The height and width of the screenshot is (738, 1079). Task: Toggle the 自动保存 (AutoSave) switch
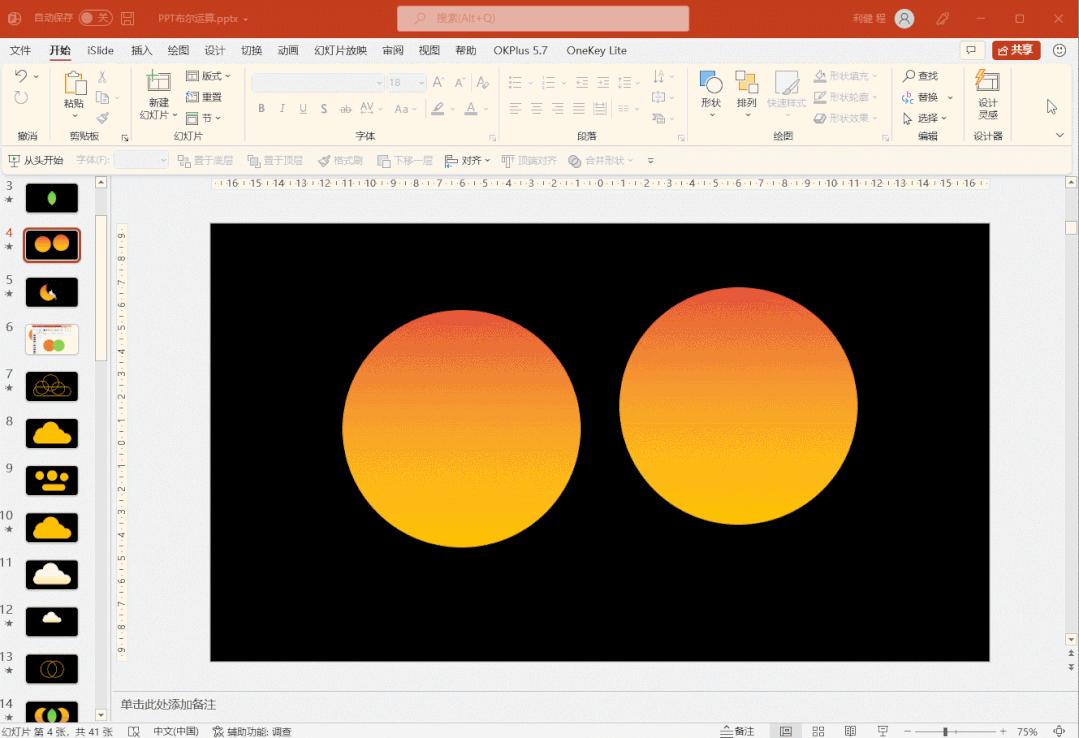click(96, 18)
